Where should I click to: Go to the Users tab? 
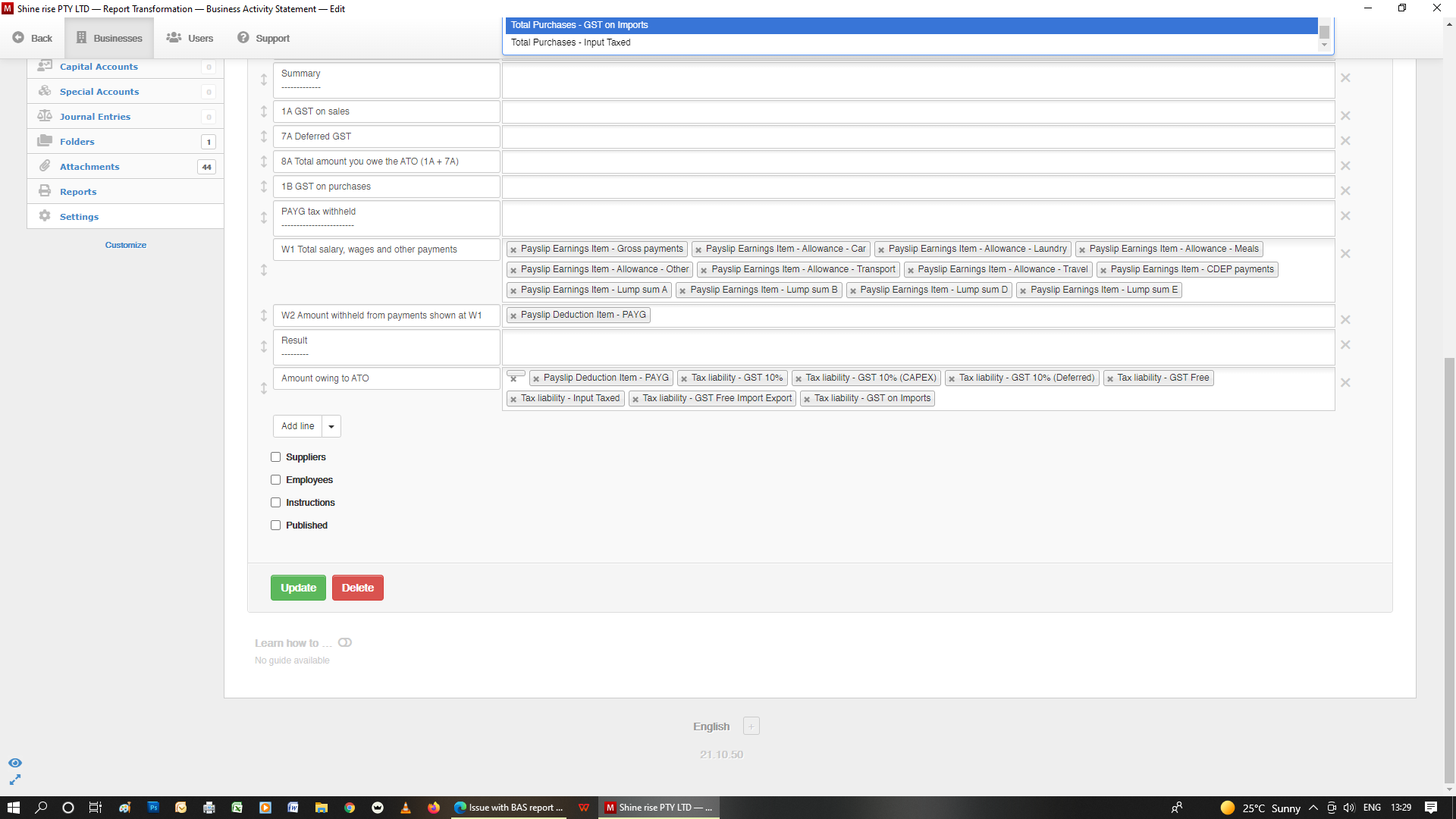point(190,38)
